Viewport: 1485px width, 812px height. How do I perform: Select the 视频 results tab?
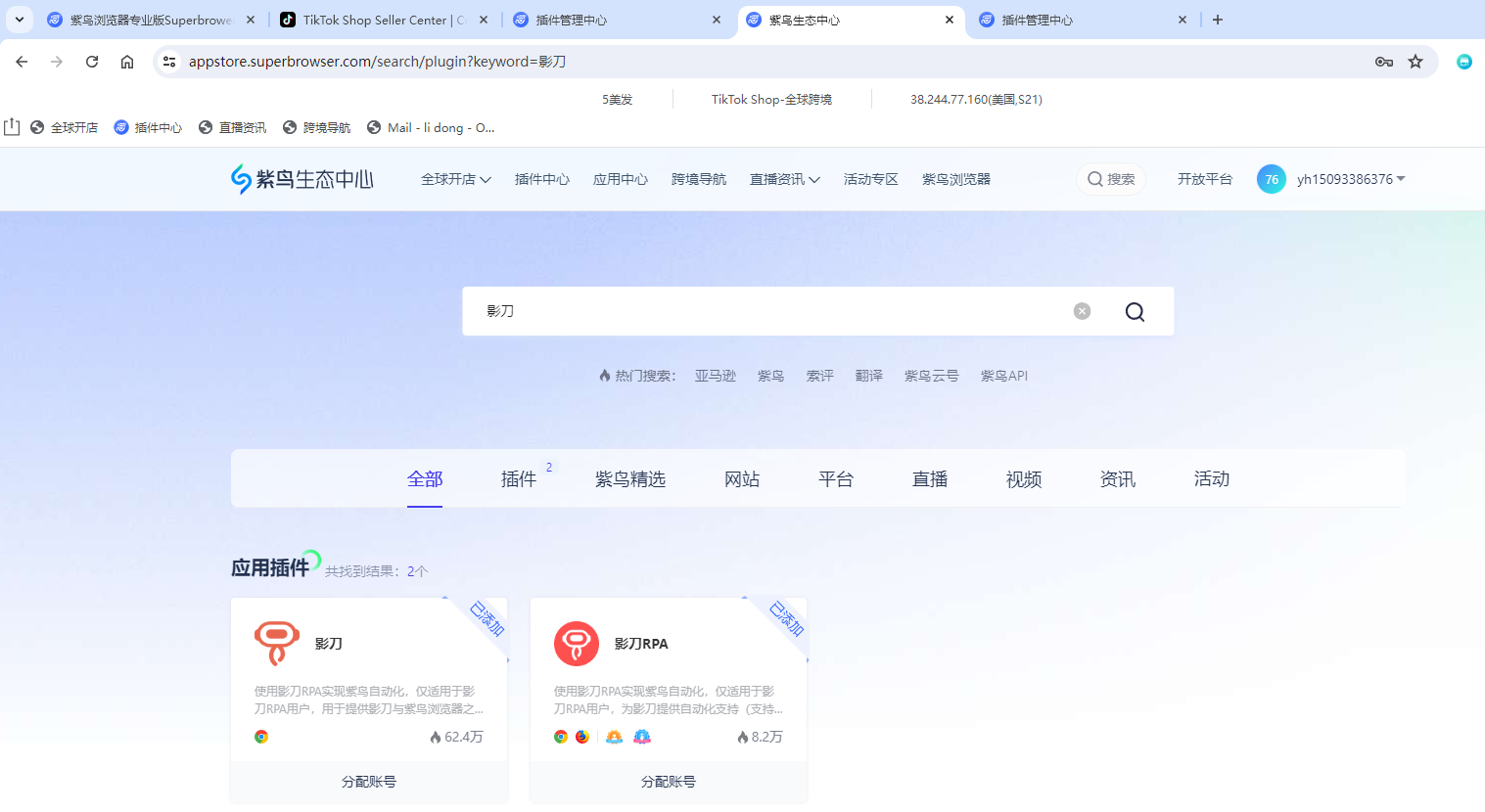click(1024, 479)
